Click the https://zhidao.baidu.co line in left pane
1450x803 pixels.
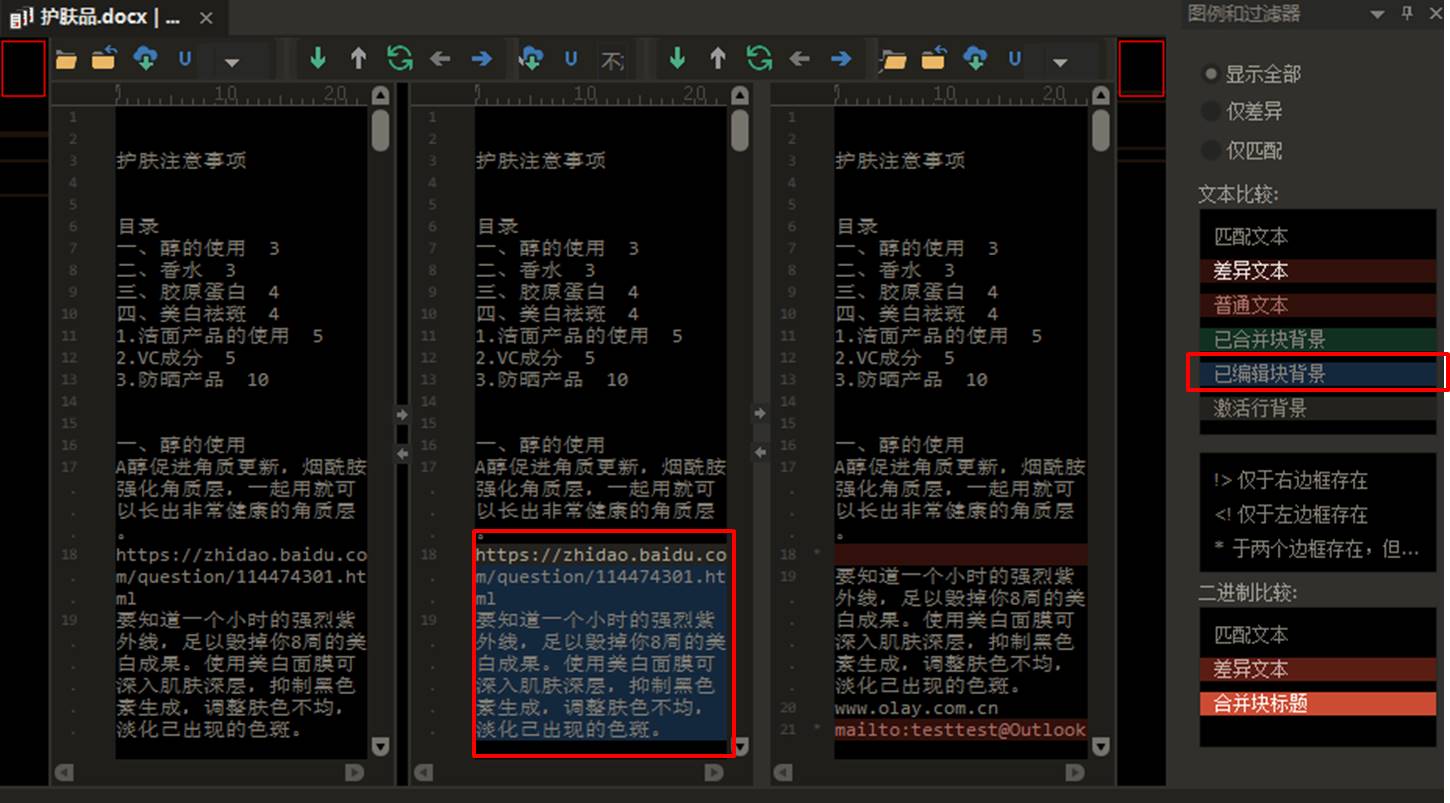[241, 555]
